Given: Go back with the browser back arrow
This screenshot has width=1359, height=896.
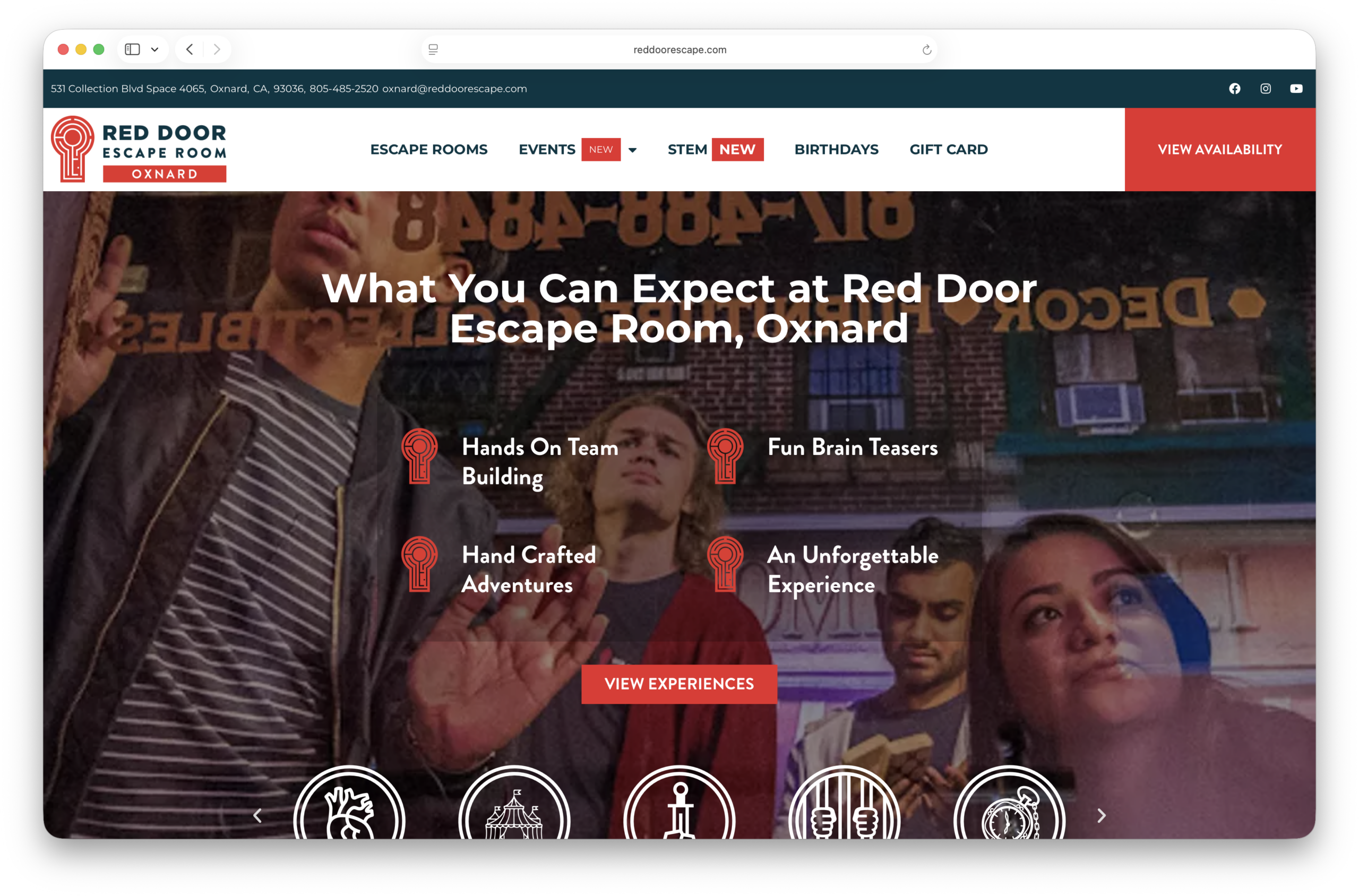Looking at the screenshot, I should click(x=190, y=50).
